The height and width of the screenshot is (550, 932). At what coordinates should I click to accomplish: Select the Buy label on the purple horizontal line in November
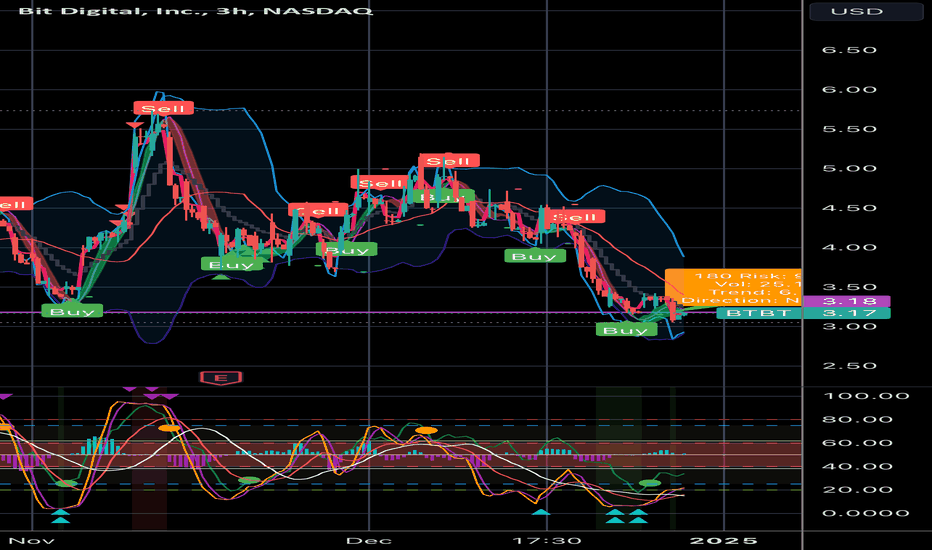click(x=72, y=311)
